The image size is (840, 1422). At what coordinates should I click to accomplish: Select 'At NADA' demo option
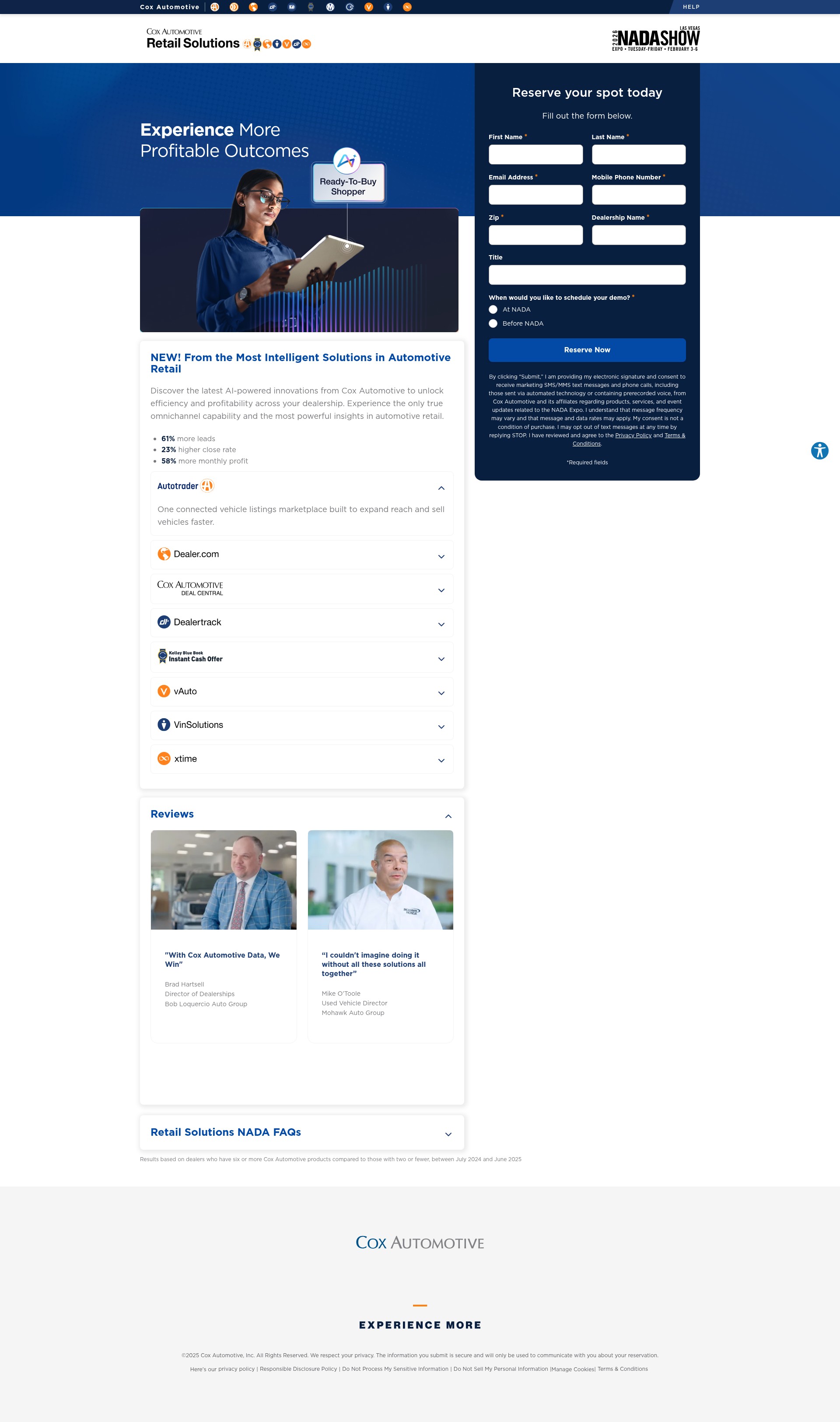click(493, 309)
